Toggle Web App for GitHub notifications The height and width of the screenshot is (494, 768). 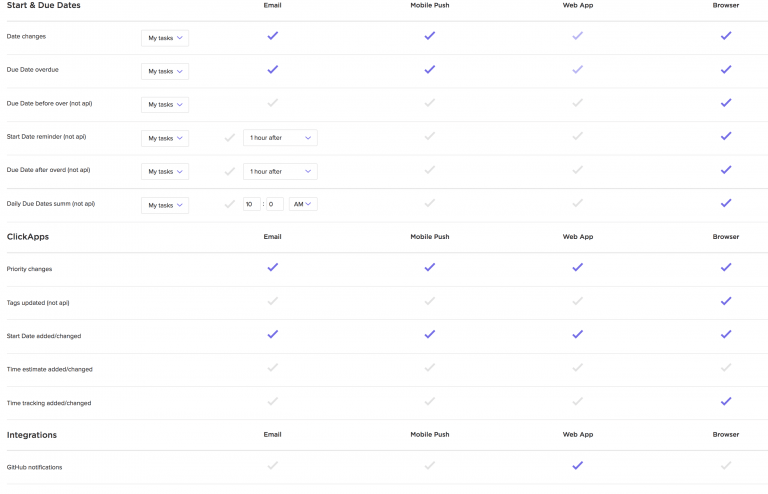pos(577,465)
